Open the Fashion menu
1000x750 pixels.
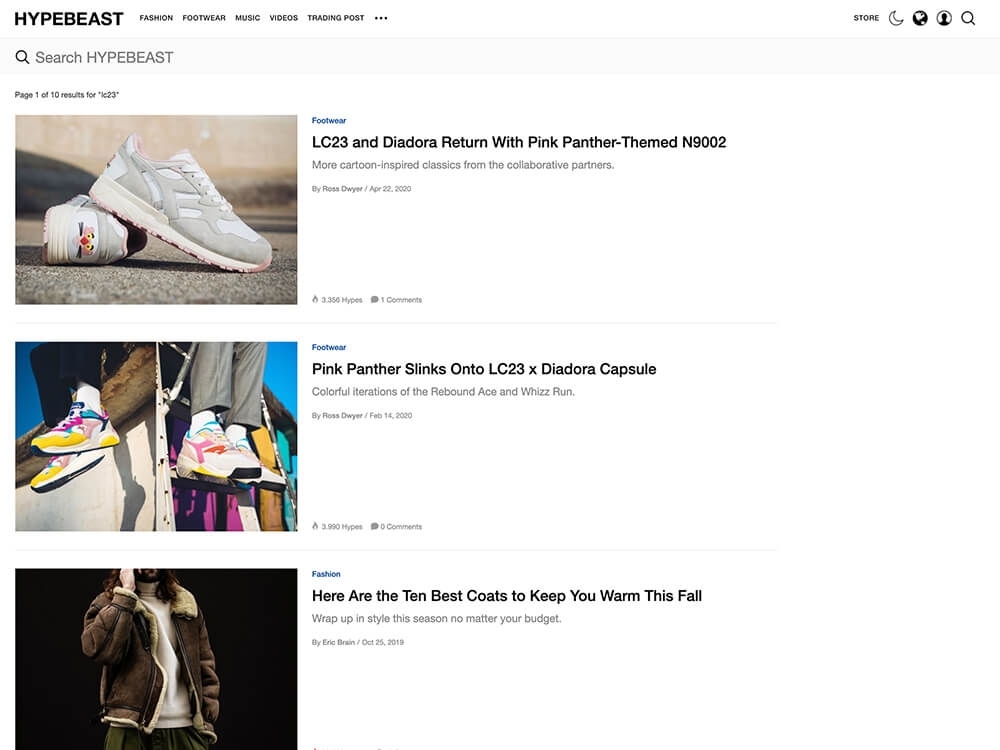(156, 18)
